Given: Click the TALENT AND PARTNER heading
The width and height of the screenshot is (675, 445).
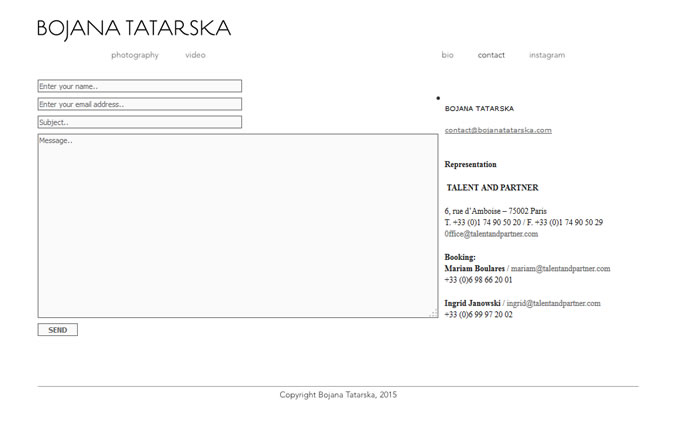Looking at the screenshot, I should point(492,188).
